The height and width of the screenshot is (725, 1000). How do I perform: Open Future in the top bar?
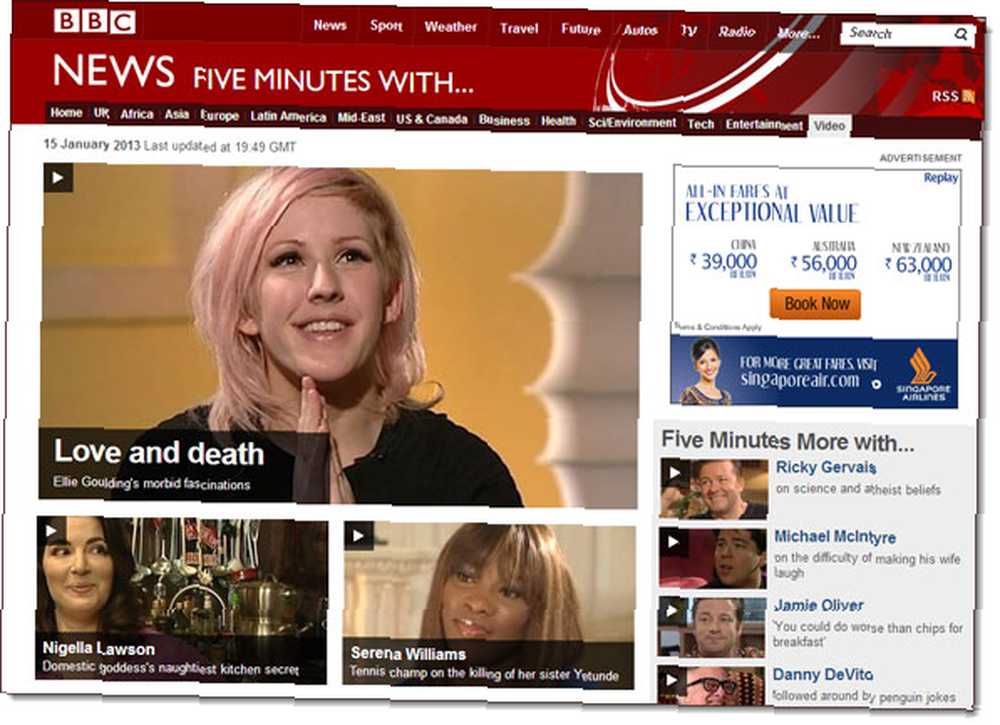pos(580,29)
